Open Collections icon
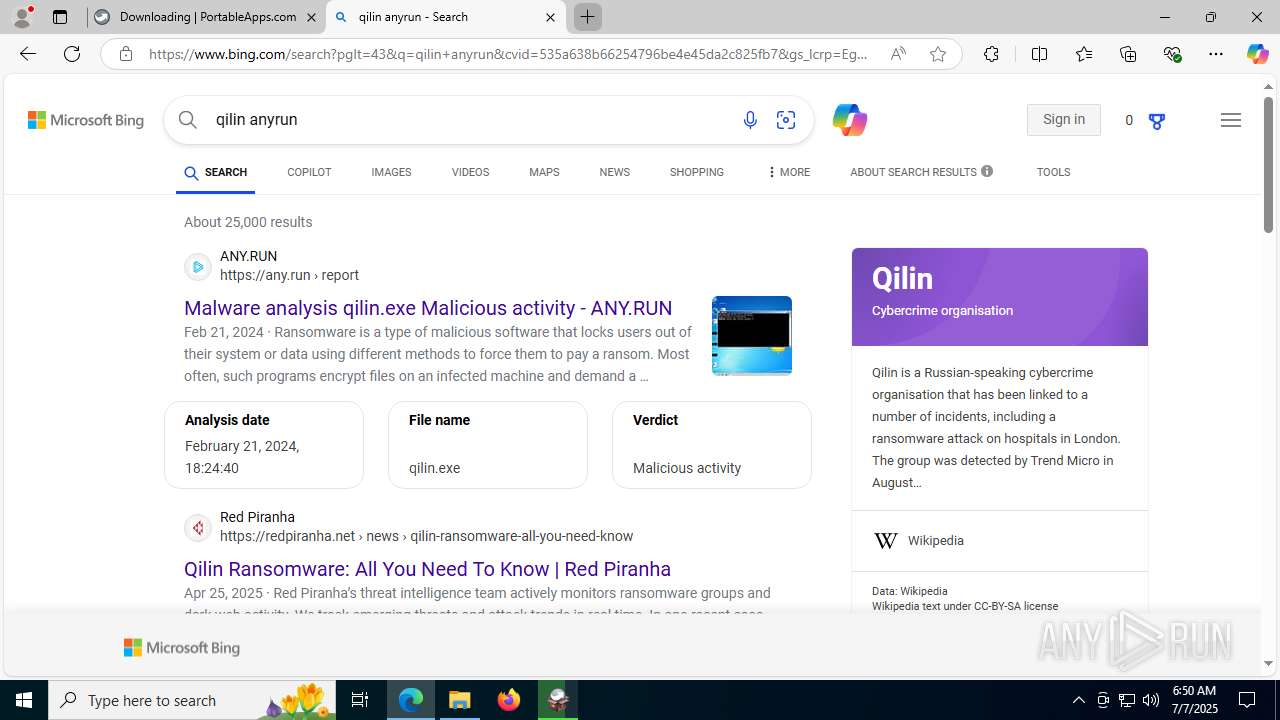The width and height of the screenshot is (1280, 720). [x=1128, y=54]
